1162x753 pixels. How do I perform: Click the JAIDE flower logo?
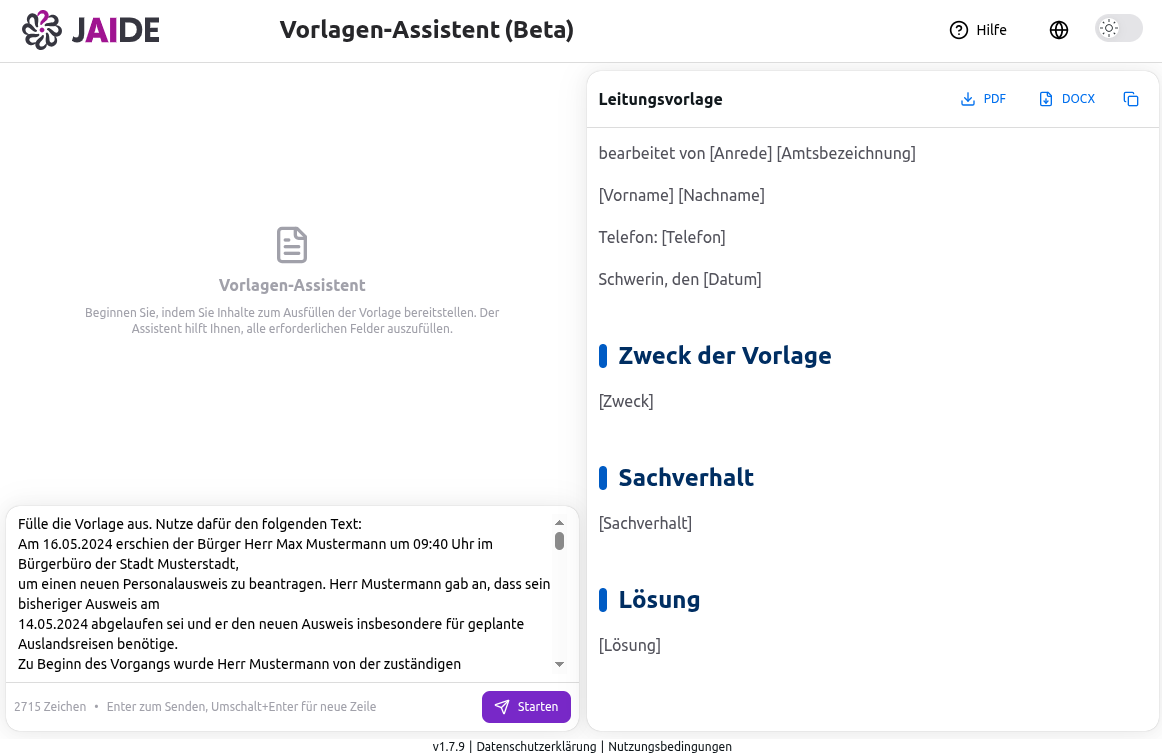(40, 29)
